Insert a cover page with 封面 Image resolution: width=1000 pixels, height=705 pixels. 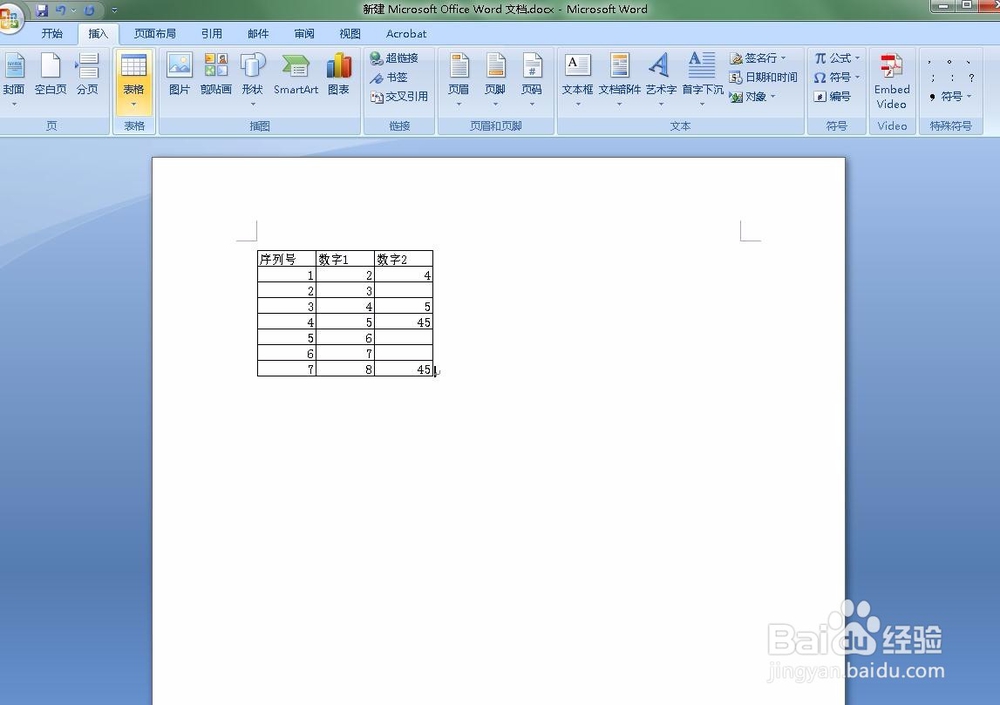tap(15, 75)
